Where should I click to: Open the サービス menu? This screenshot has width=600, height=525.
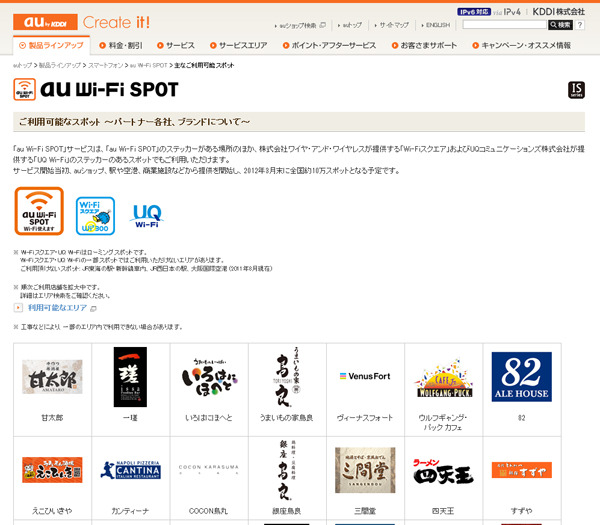coord(176,46)
